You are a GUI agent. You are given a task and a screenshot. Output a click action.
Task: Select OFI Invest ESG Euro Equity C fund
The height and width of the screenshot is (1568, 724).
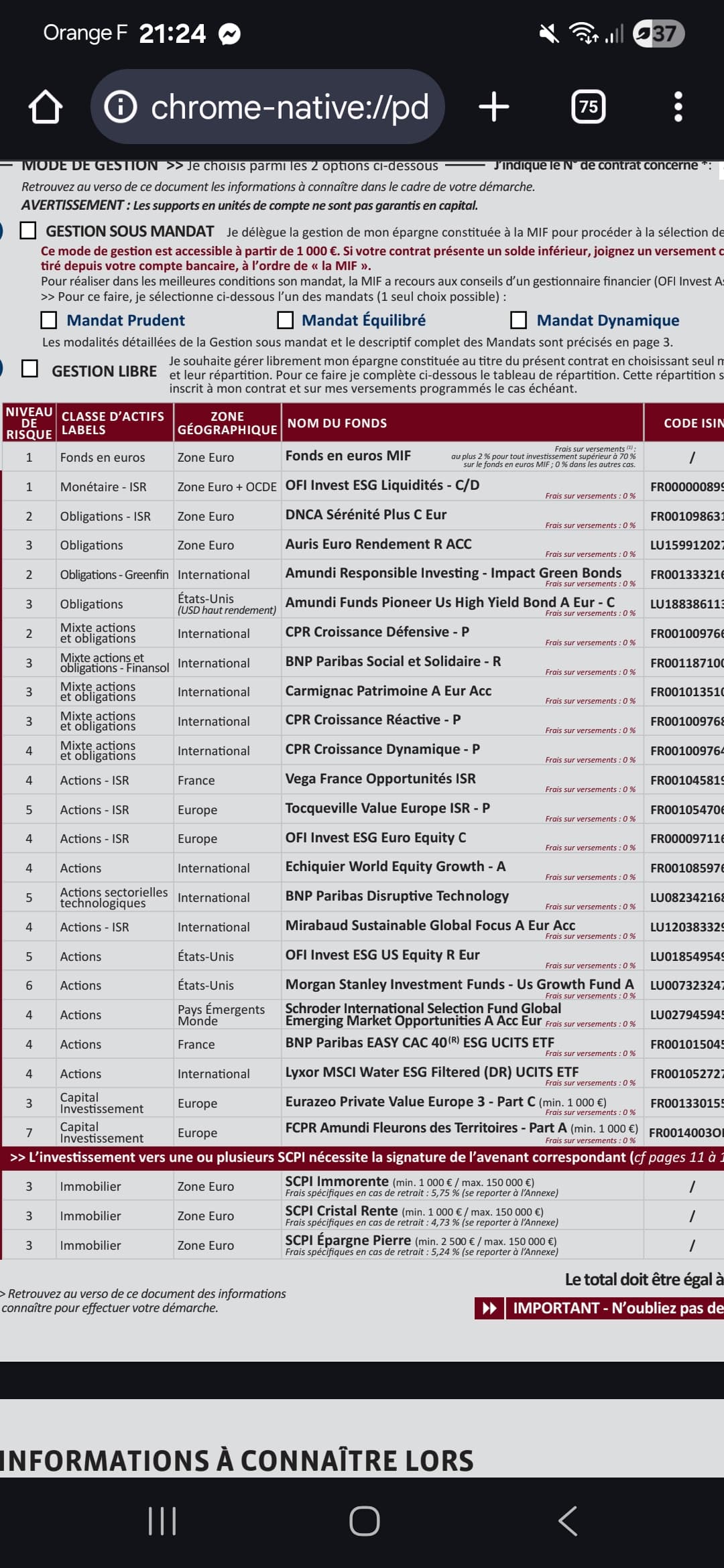click(376, 837)
